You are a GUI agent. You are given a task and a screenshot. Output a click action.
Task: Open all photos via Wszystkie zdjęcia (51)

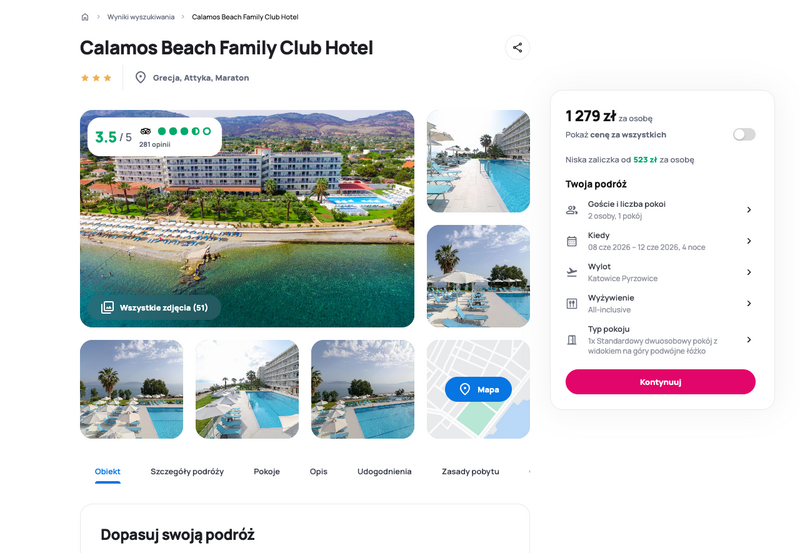[155, 307]
